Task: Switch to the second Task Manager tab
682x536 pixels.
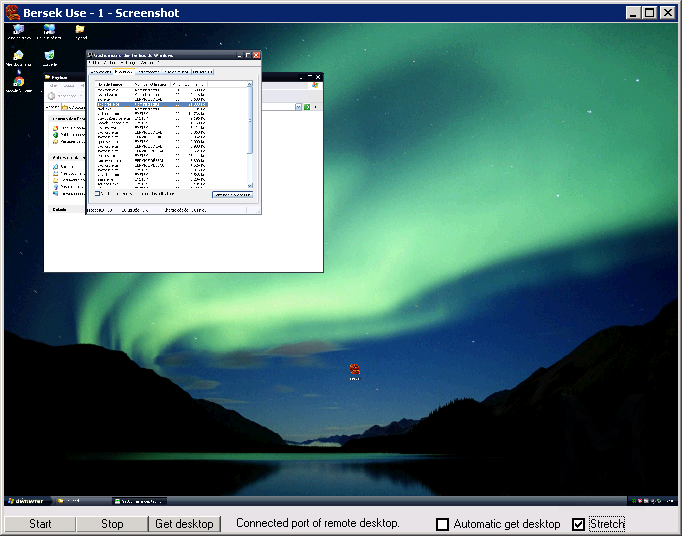Action: (x=124, y=71)
